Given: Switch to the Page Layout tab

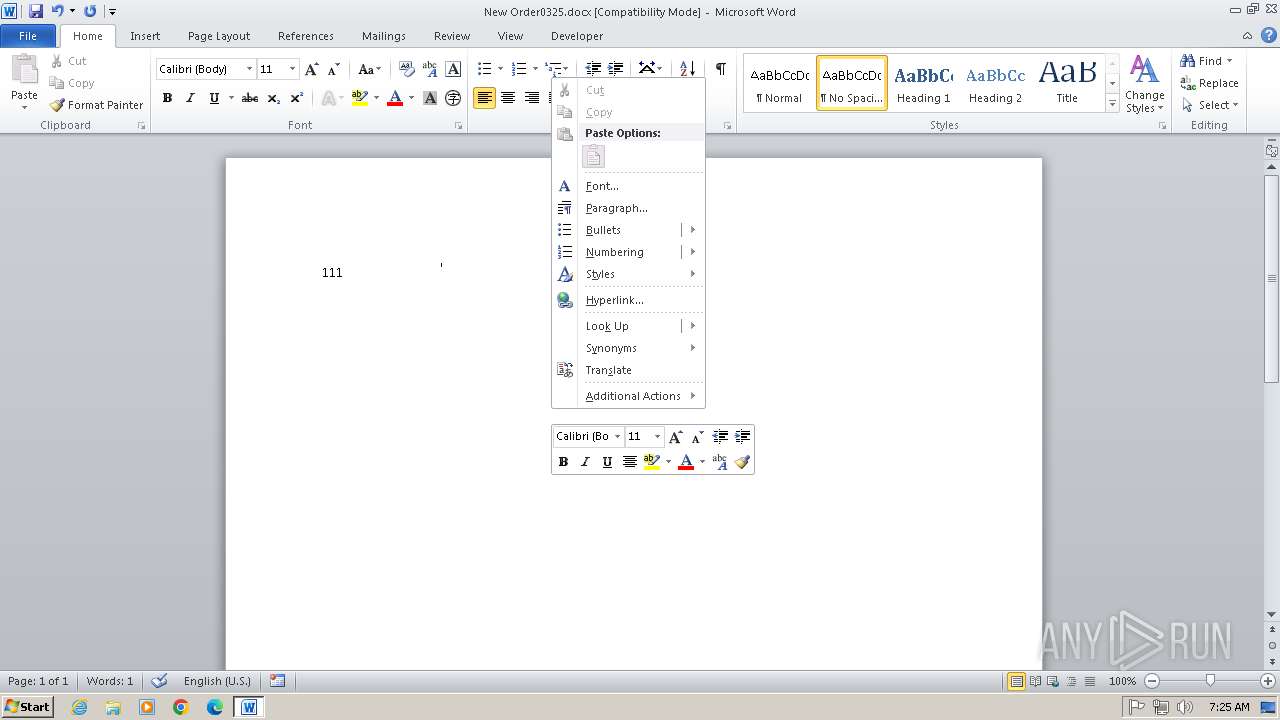Looking at the screenshot, I should click(x=219, y=36).
